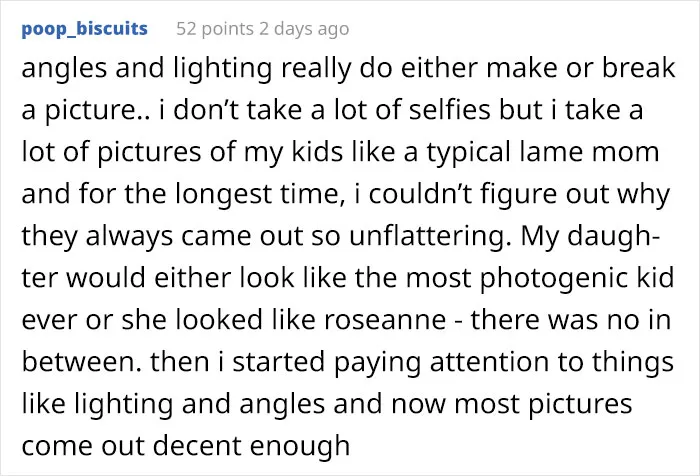Click the word picture in the second line

click(93, 111)
